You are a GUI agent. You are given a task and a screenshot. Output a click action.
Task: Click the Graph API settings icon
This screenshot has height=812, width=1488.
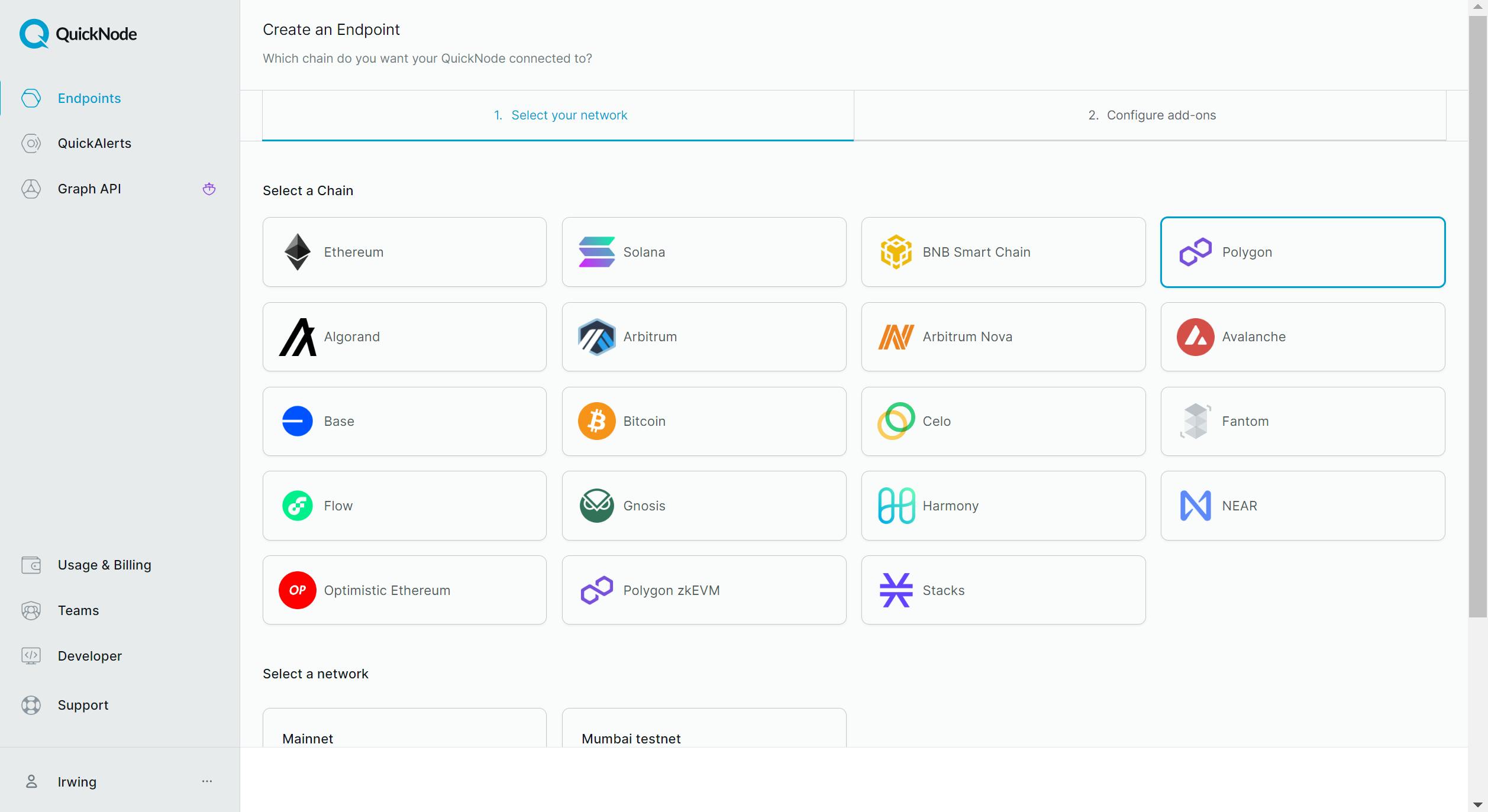(x=208, y=188)
